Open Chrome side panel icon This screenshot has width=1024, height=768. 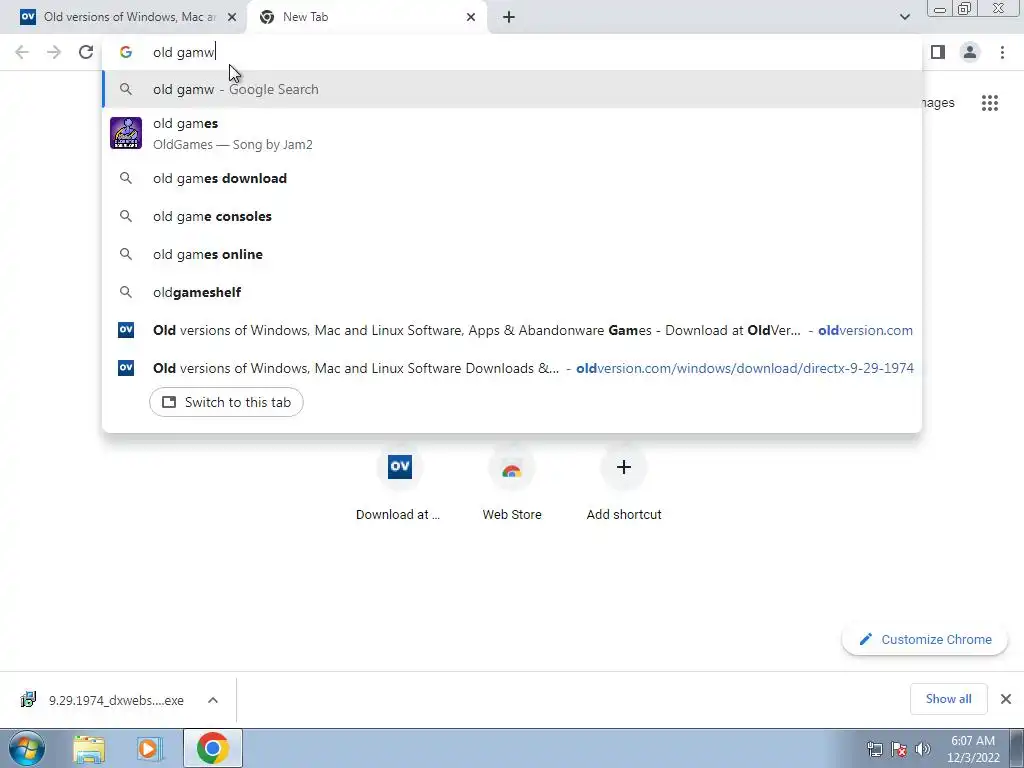click(938, 52)
